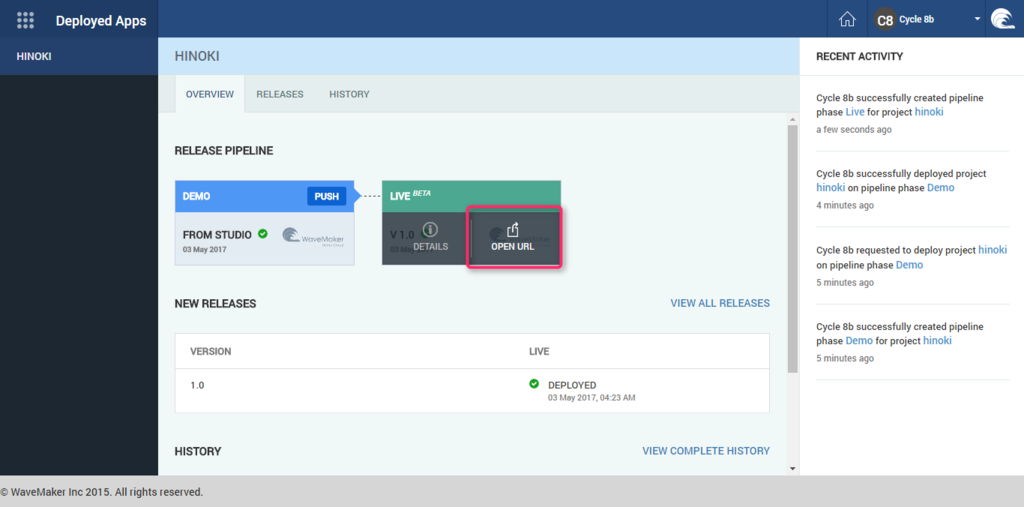
Task: Click green check next to FROM STUDIO
Action: pyautogui.click(x=263, y=233)
